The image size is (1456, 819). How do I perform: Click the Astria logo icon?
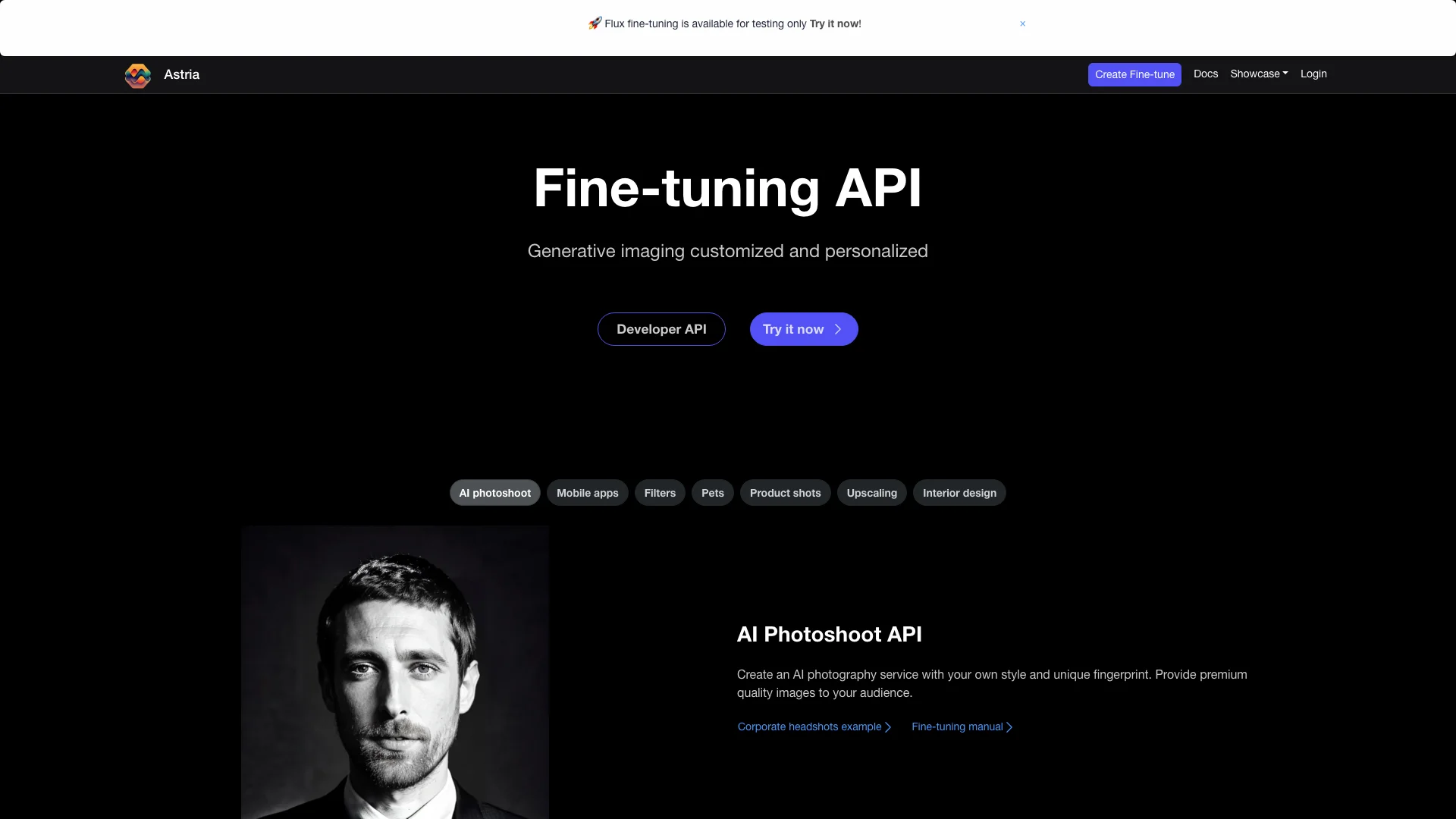[138, 75]
